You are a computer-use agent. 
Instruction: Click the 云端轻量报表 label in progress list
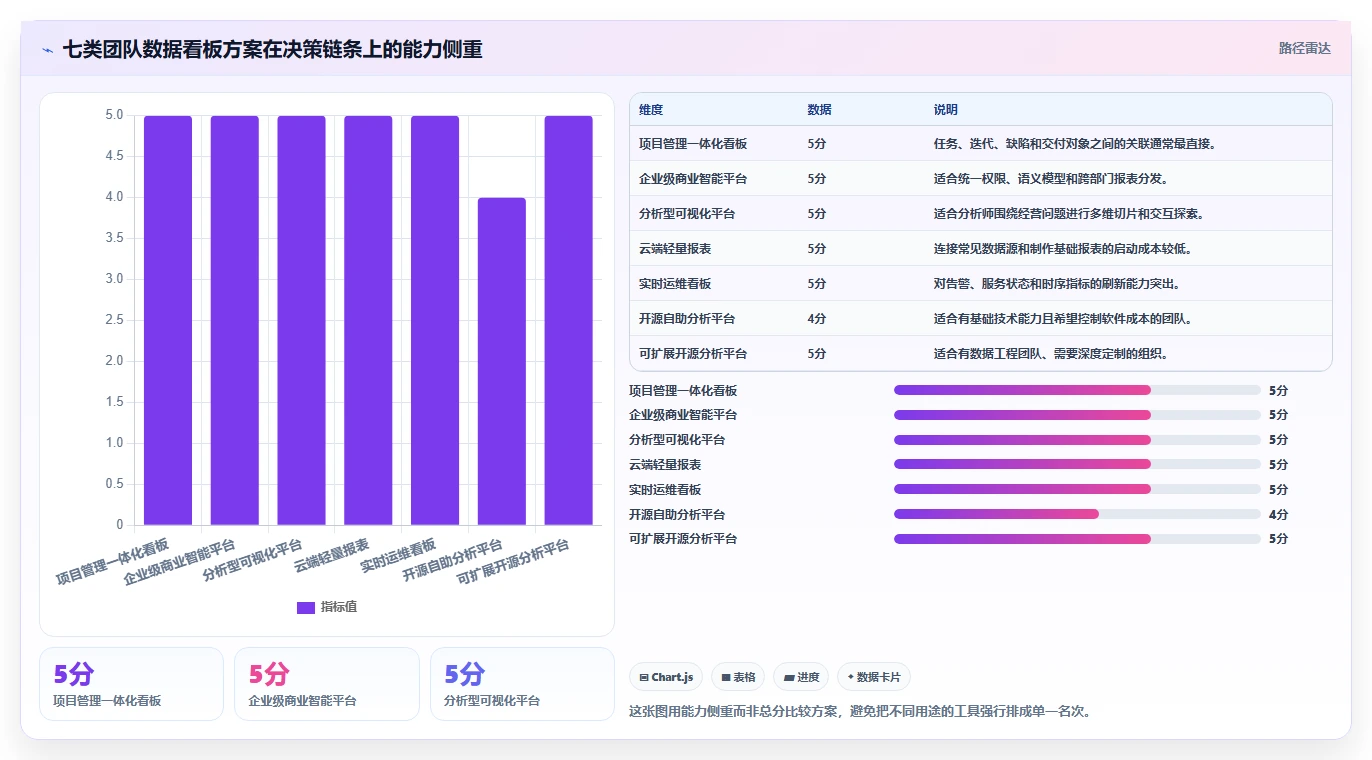[665, 465]
